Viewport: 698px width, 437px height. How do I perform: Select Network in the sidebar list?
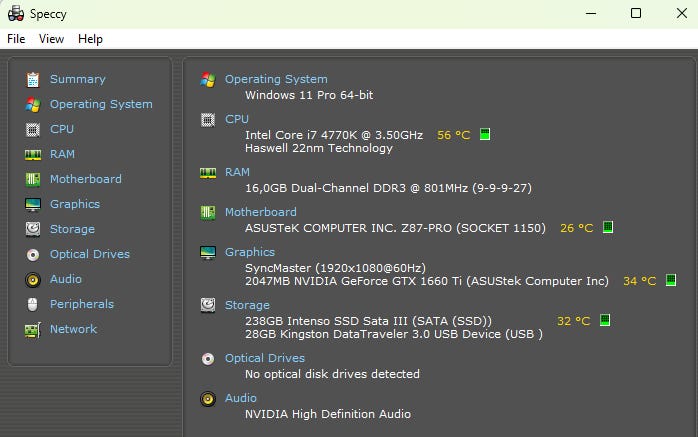(73, 329)
